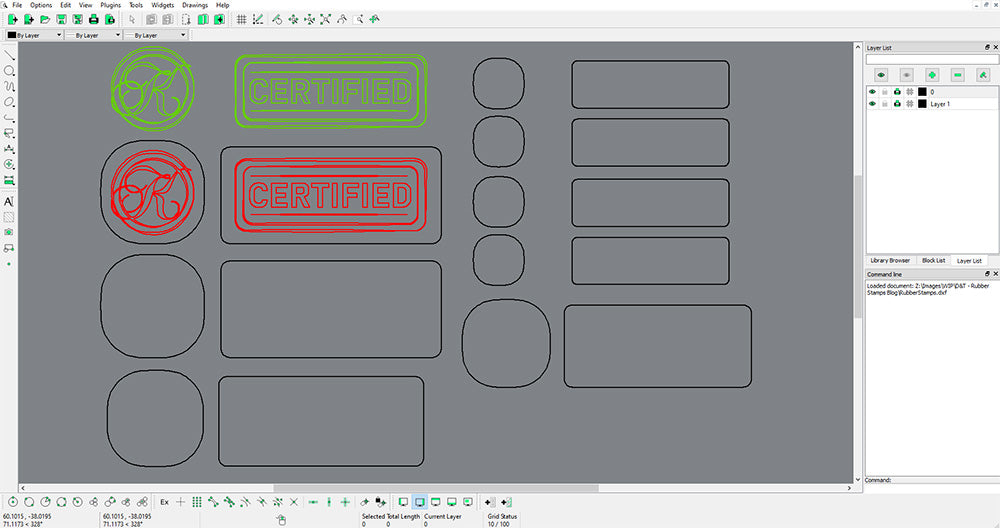
Task: Open the Plugins menu
Action: (x=110, y=5)
